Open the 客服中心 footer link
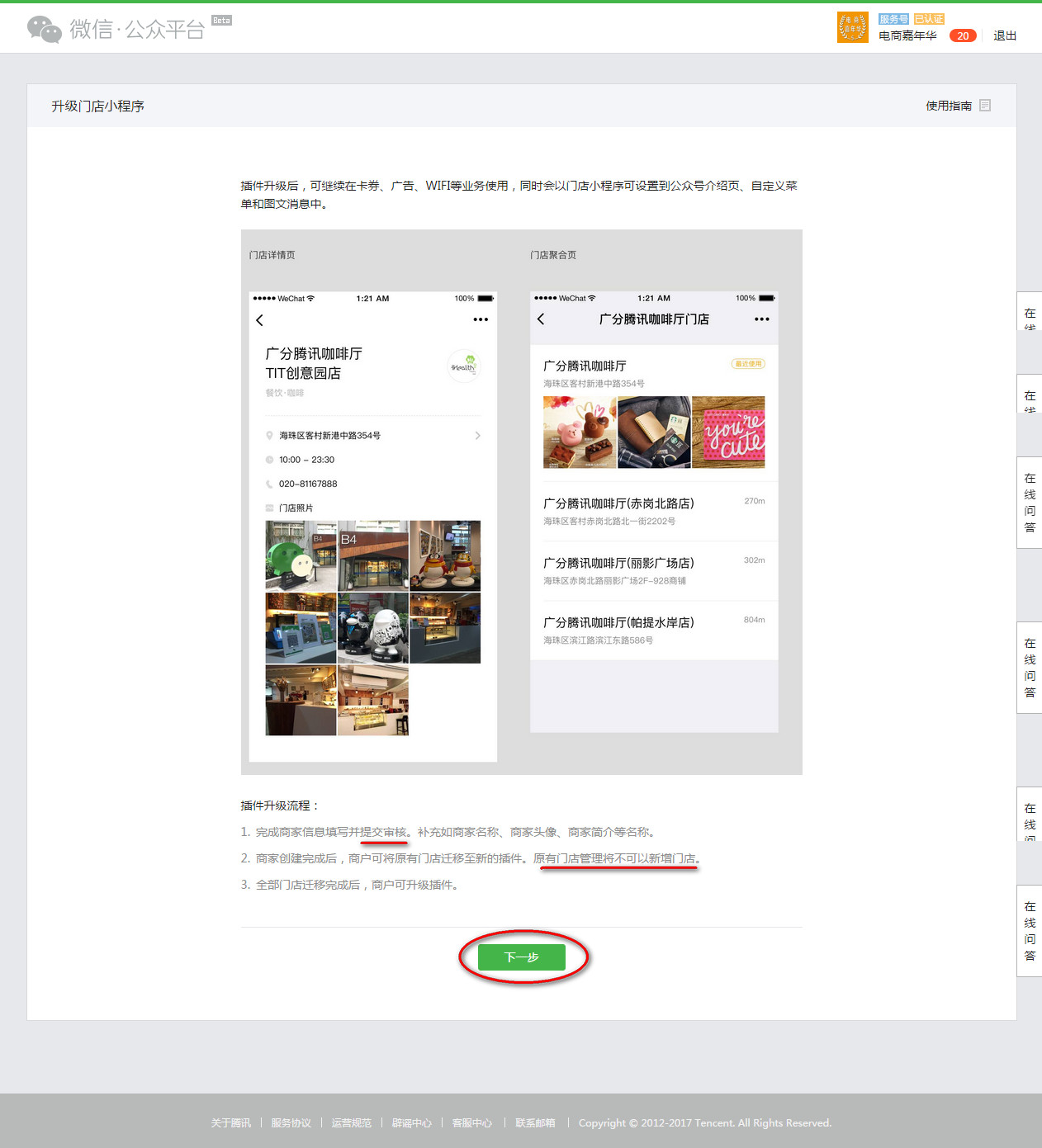 (472, 1123)
